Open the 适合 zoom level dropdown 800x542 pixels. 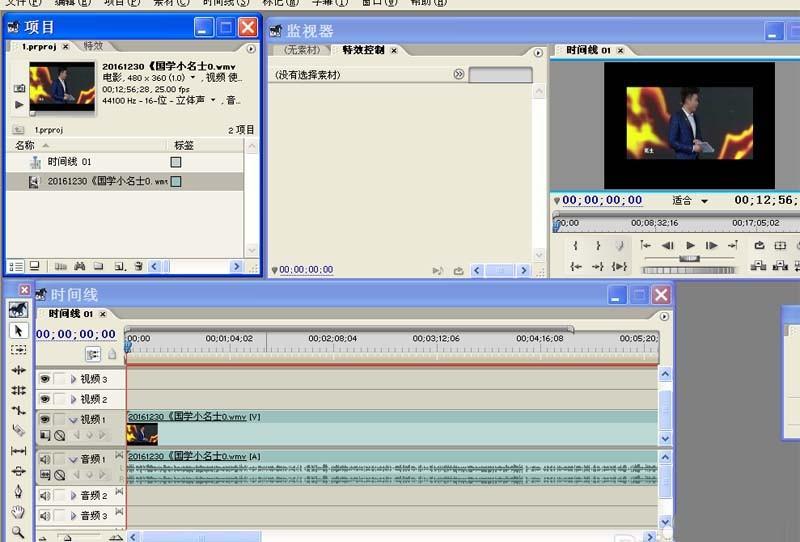click(705, 201)
